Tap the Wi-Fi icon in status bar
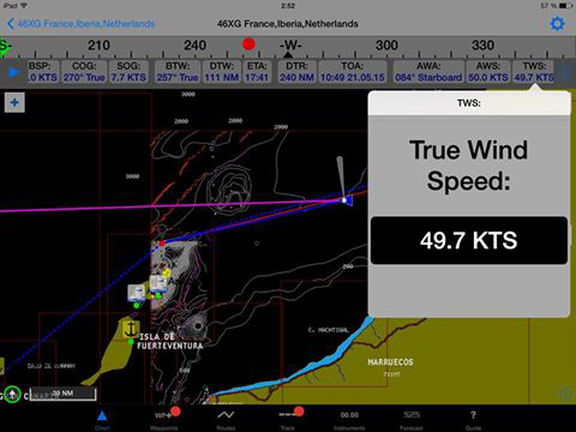Screen dimensions: 576x432 click(24, 6)
